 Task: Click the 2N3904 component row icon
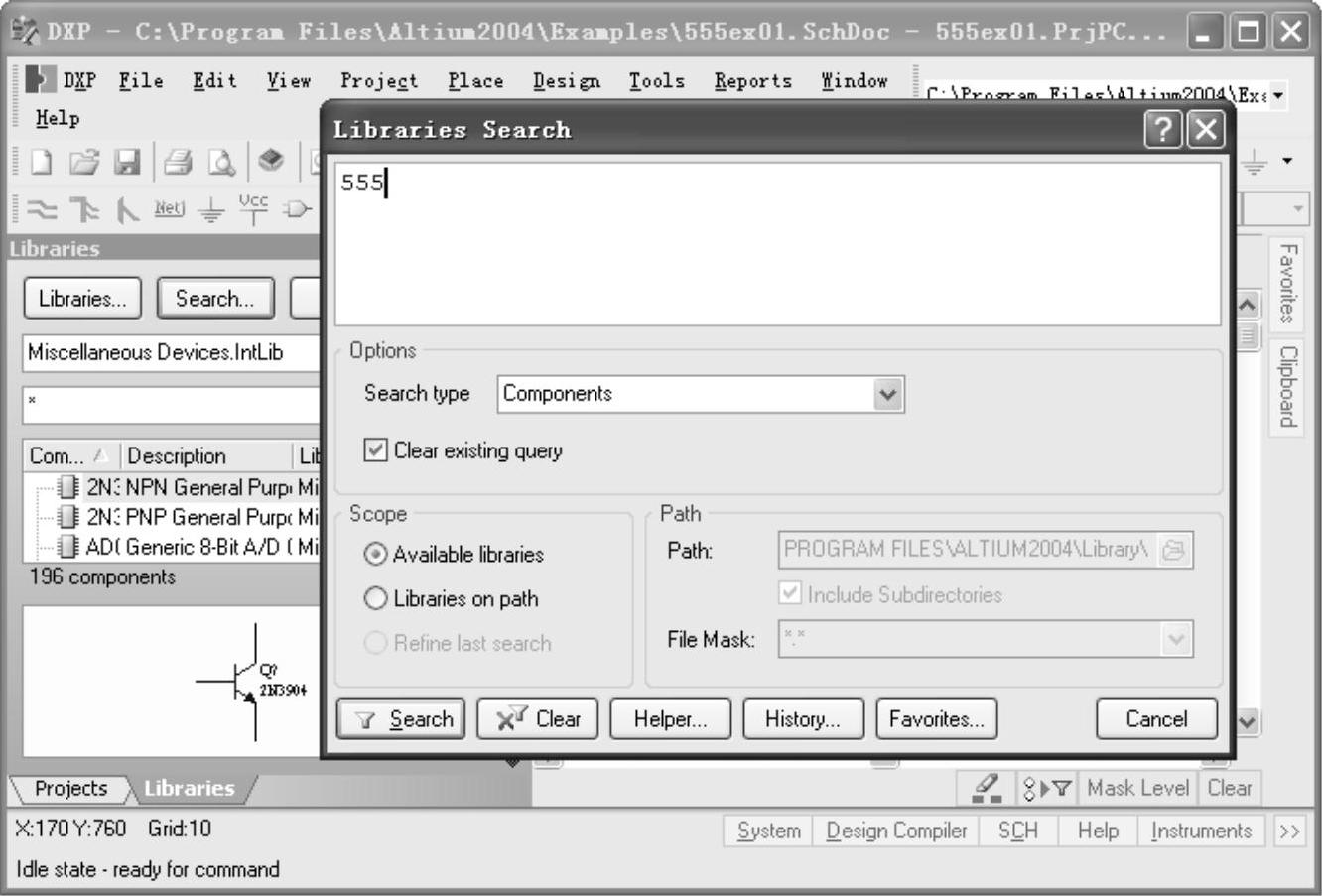(x=67, y=487)
